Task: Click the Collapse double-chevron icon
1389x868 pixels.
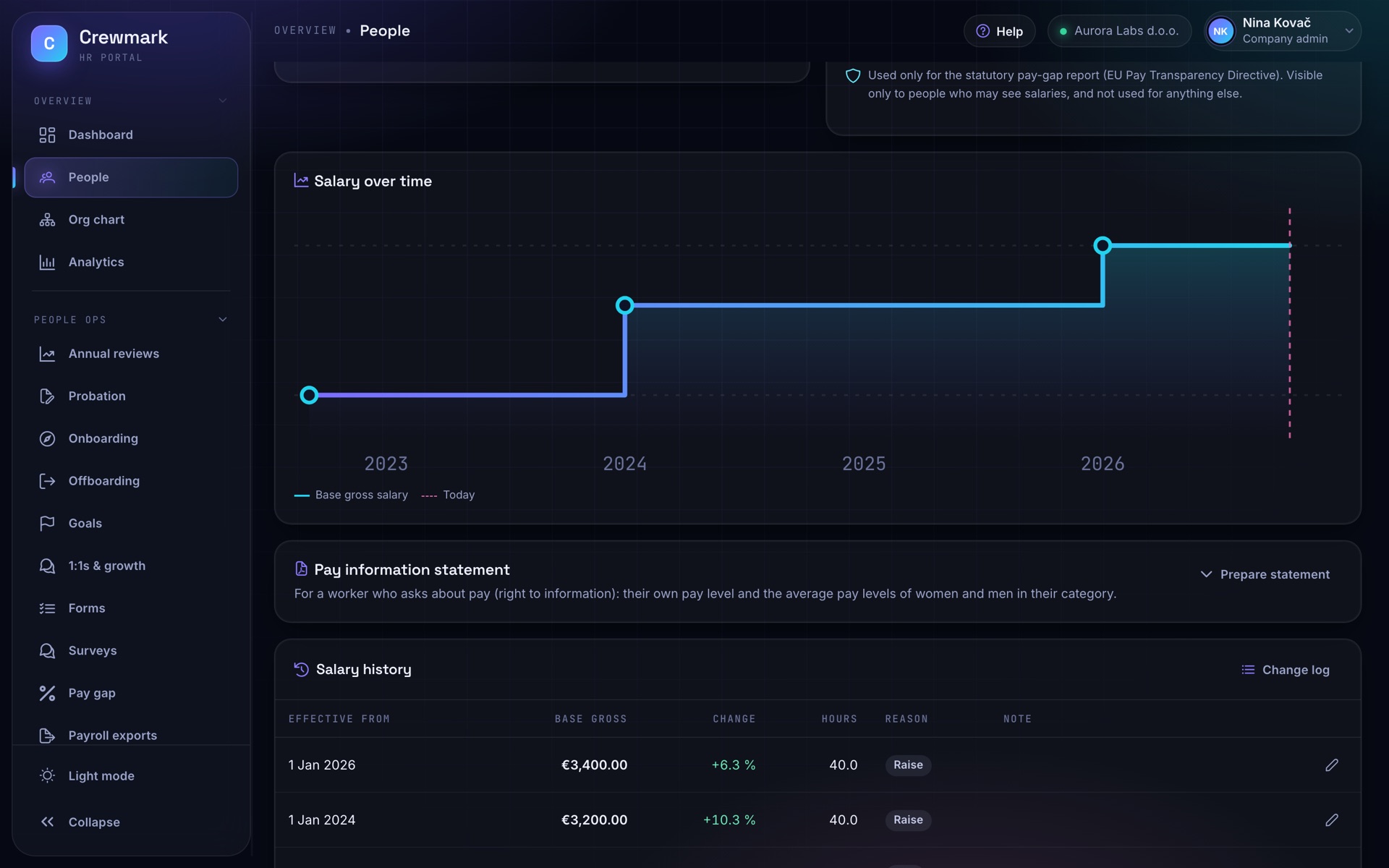Action: [47, 822]
